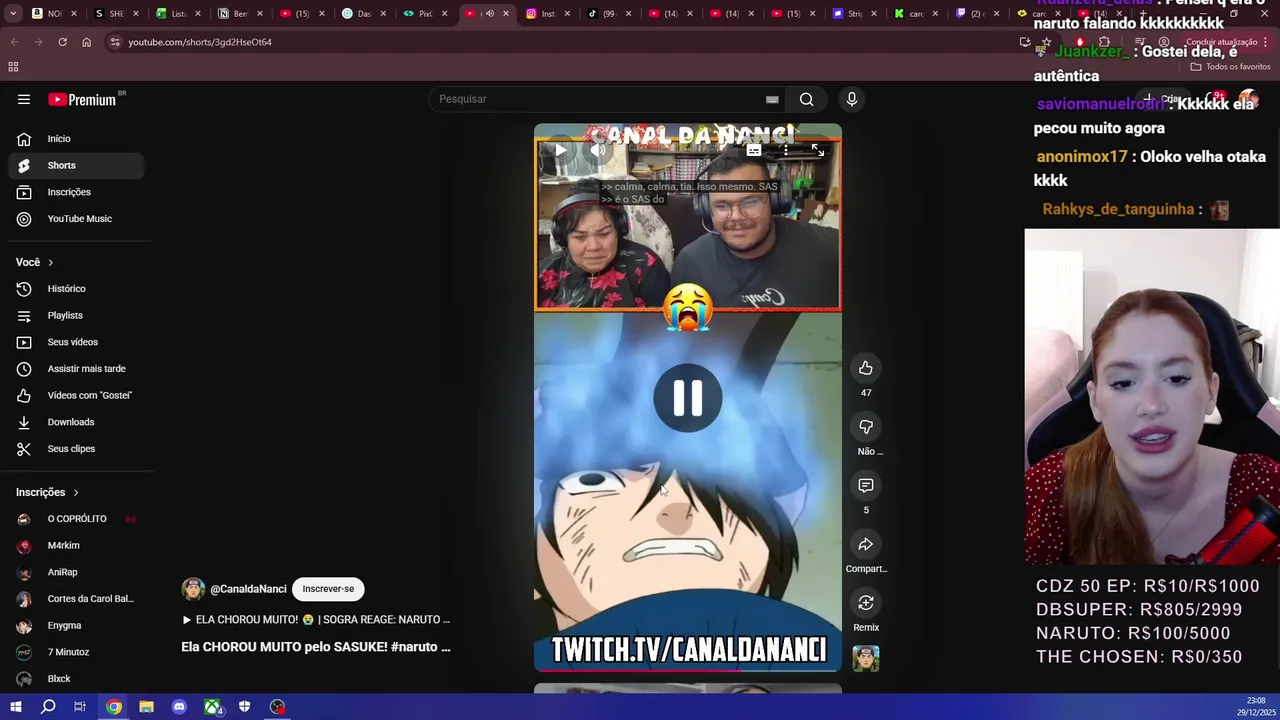Open the apps grid in the bookmarks bar
Viewport: 1280px width, 720px height.
tap(13, 67)
